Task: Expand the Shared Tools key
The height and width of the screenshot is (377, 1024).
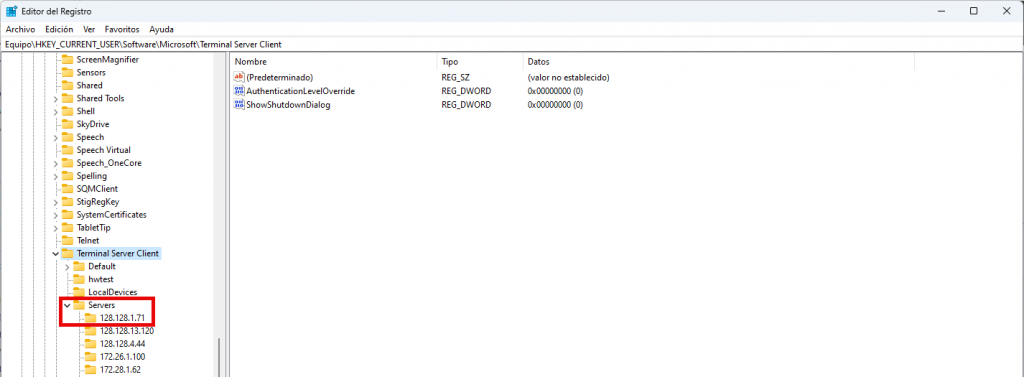Action: coord(56,99)
